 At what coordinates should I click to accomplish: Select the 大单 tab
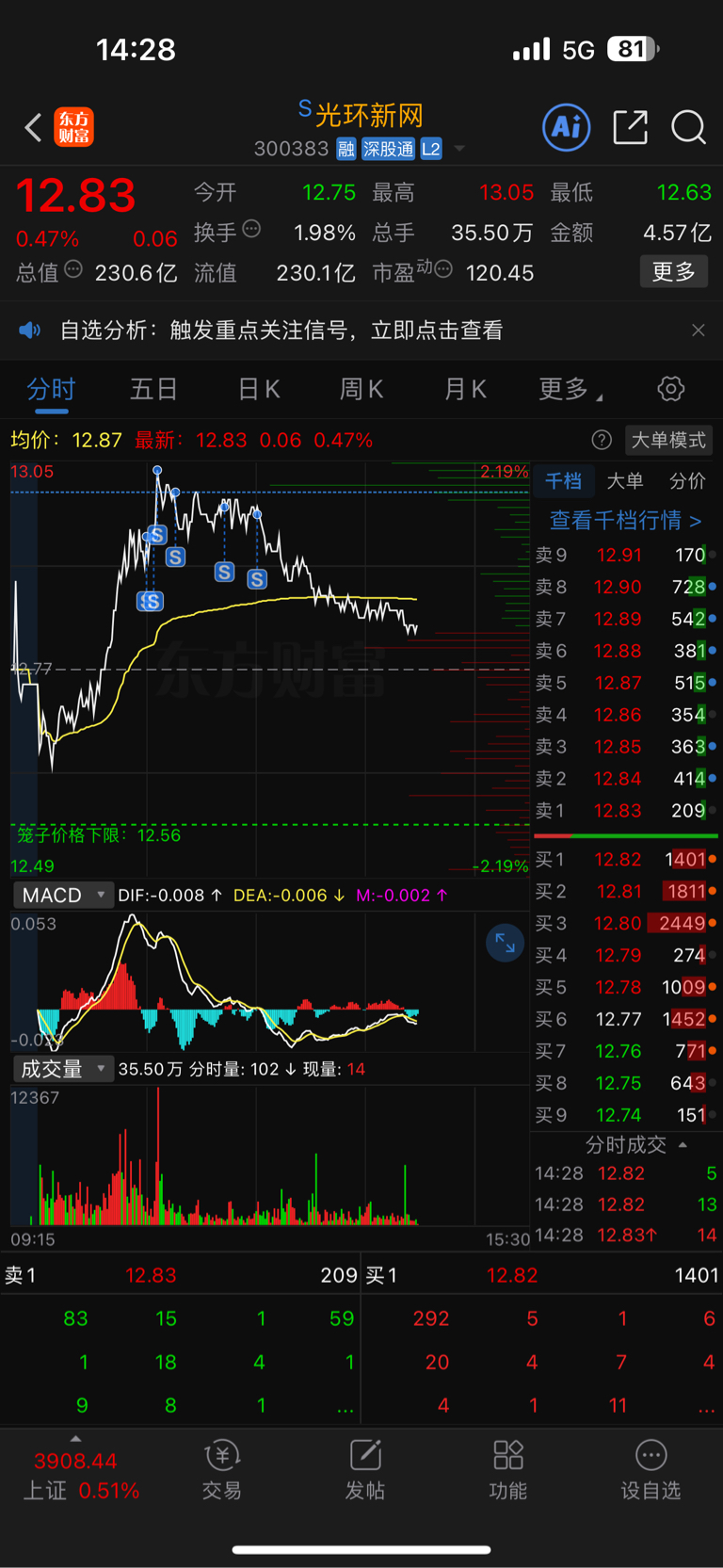click(625, 481)
